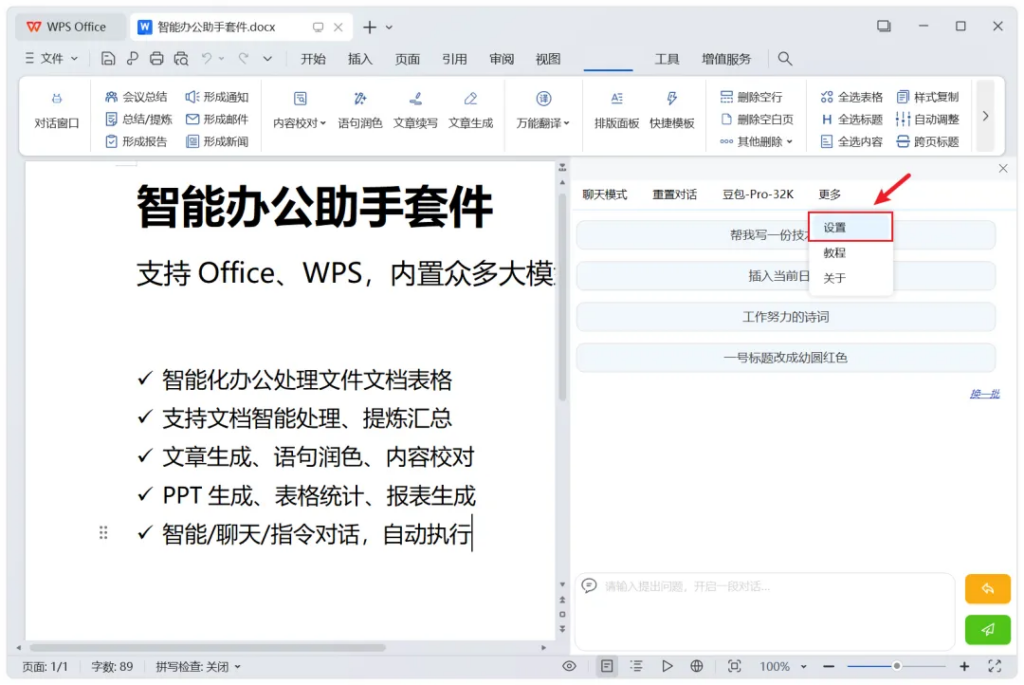
Task: Click the 工作努力的诗词 suggestion button
Action: pyautogui.click(x=785, y=317)
